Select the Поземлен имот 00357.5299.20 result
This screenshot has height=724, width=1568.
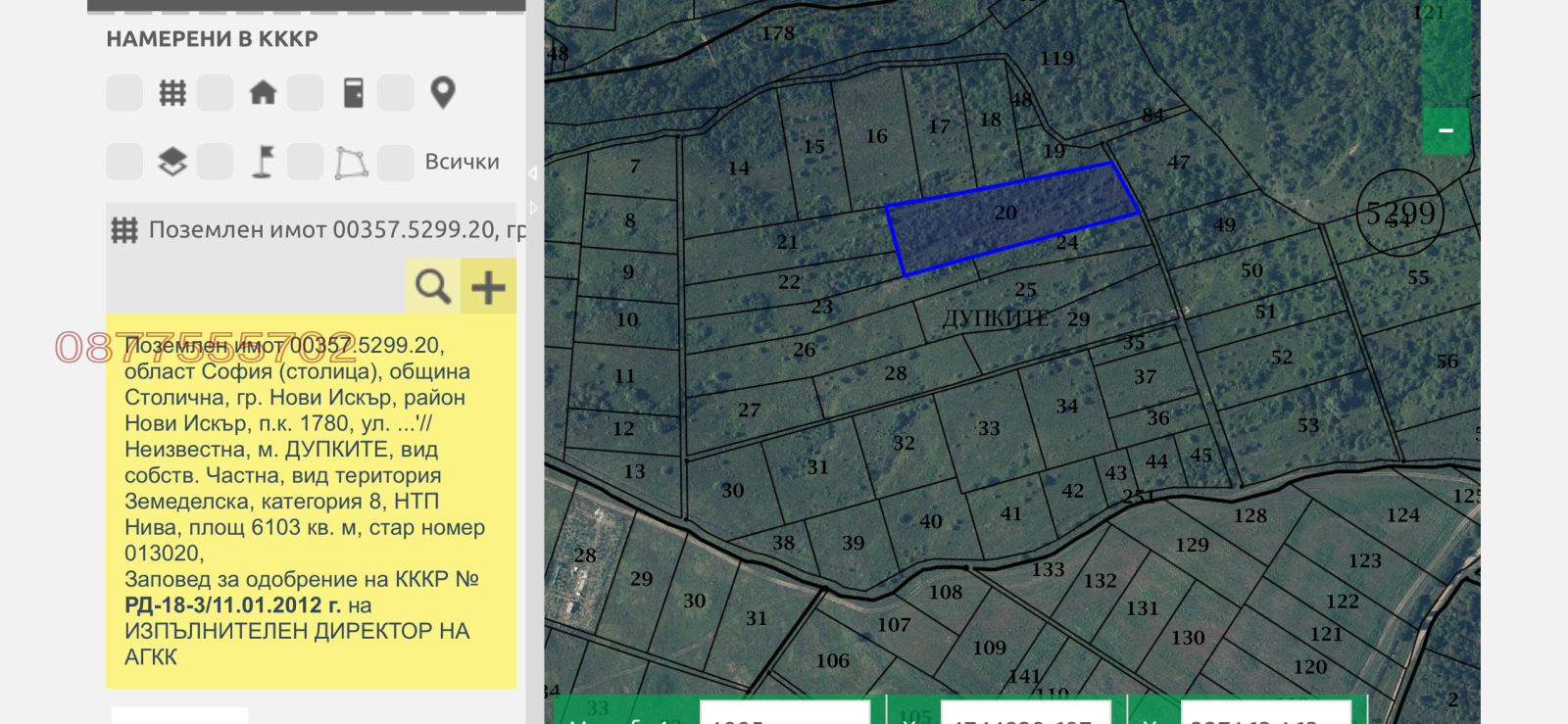point(323,230)
